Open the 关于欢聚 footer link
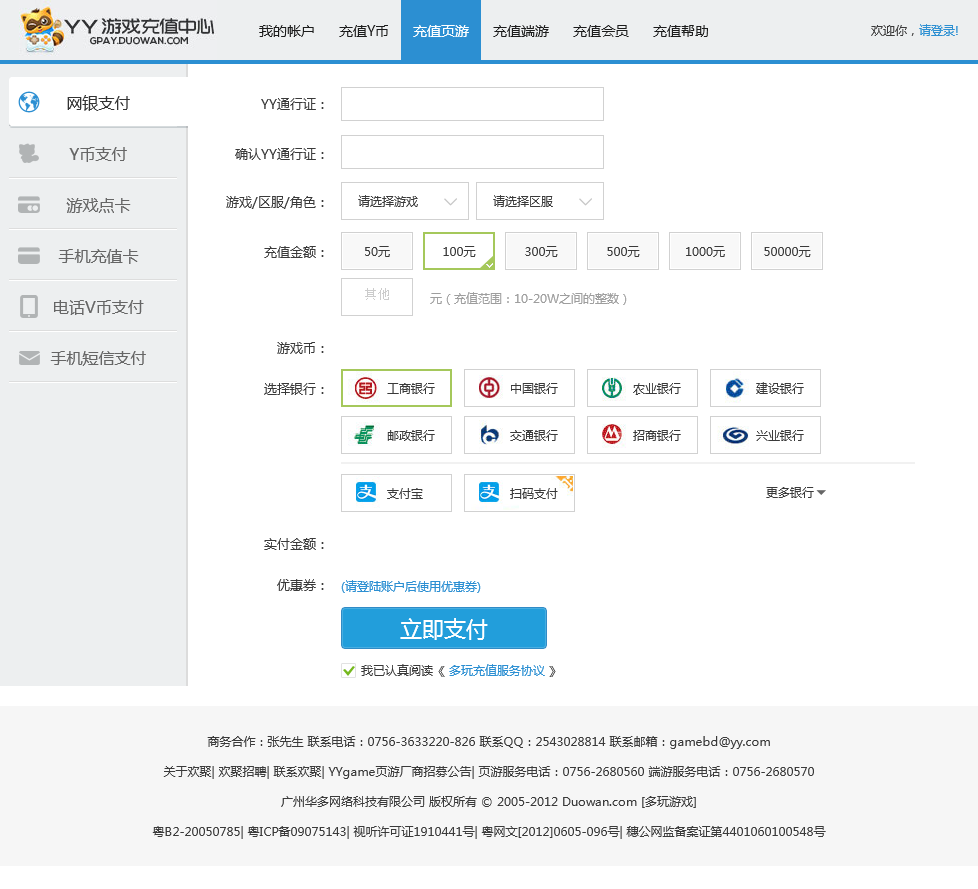 (187, 772)
